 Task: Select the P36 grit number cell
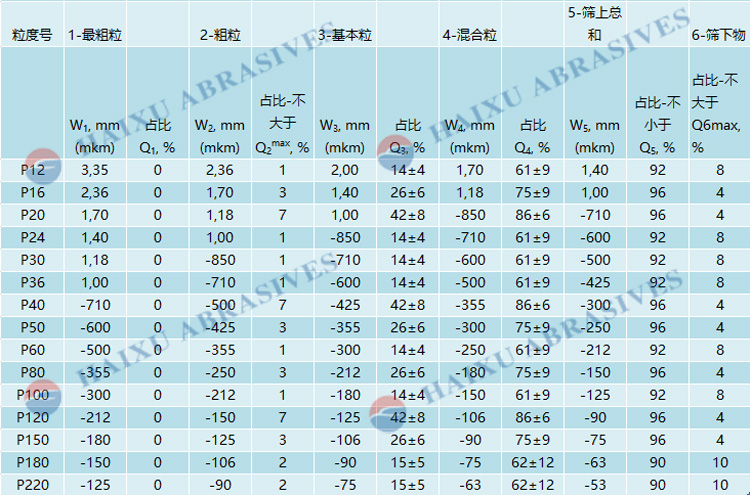32,280
